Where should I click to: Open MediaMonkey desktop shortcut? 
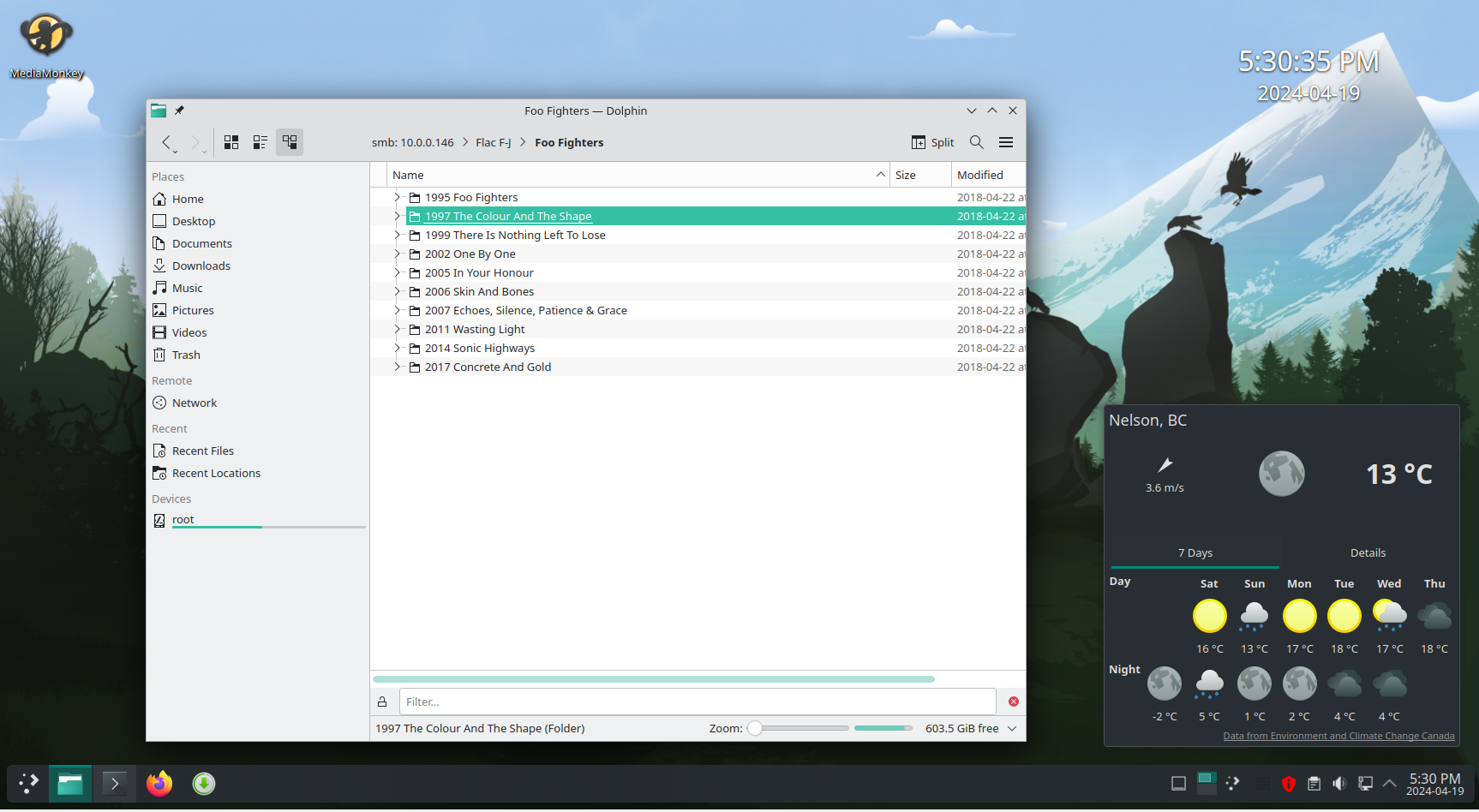coord(46,47)
